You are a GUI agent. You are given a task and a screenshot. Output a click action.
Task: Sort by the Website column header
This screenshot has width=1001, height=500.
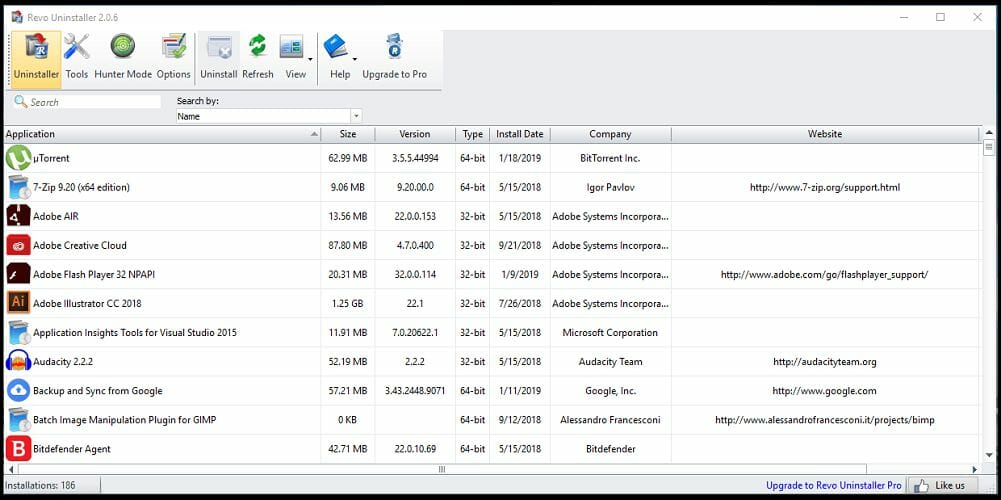pos(825,134)
